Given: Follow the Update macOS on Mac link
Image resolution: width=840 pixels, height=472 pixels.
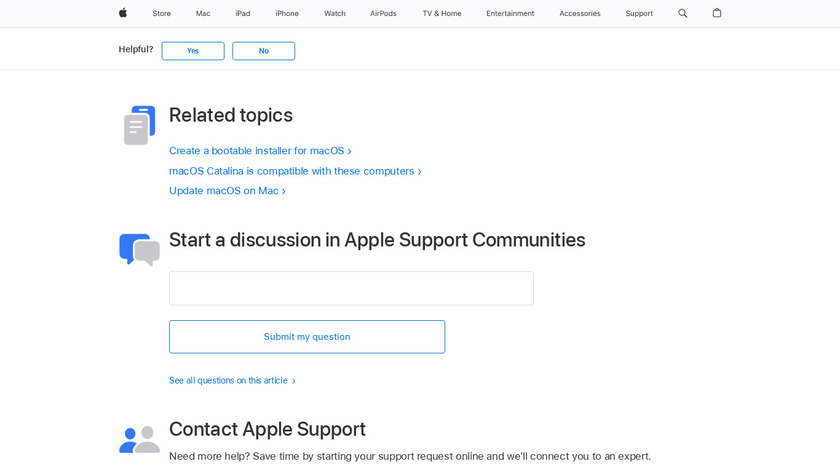Looking at the screenshot, I should tap(224, 191).
